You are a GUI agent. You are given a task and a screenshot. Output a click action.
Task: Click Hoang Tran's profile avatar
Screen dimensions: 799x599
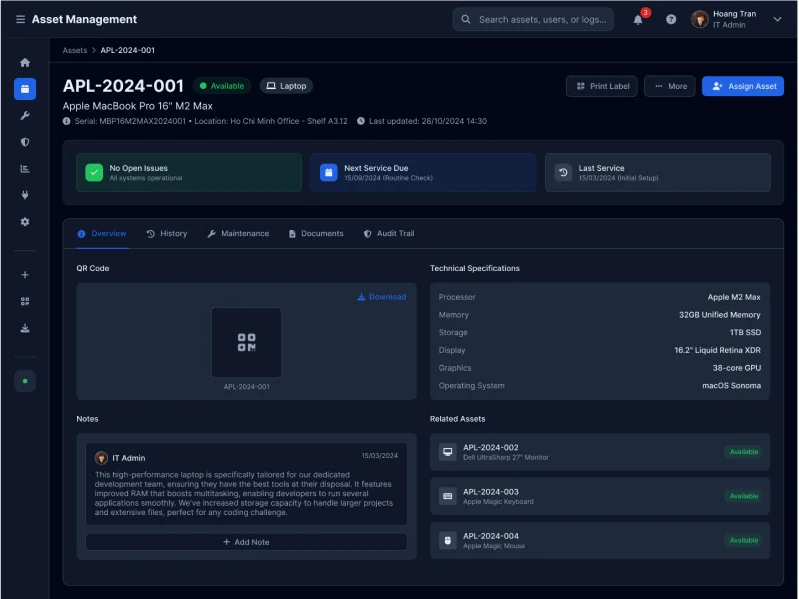point(700,19)
